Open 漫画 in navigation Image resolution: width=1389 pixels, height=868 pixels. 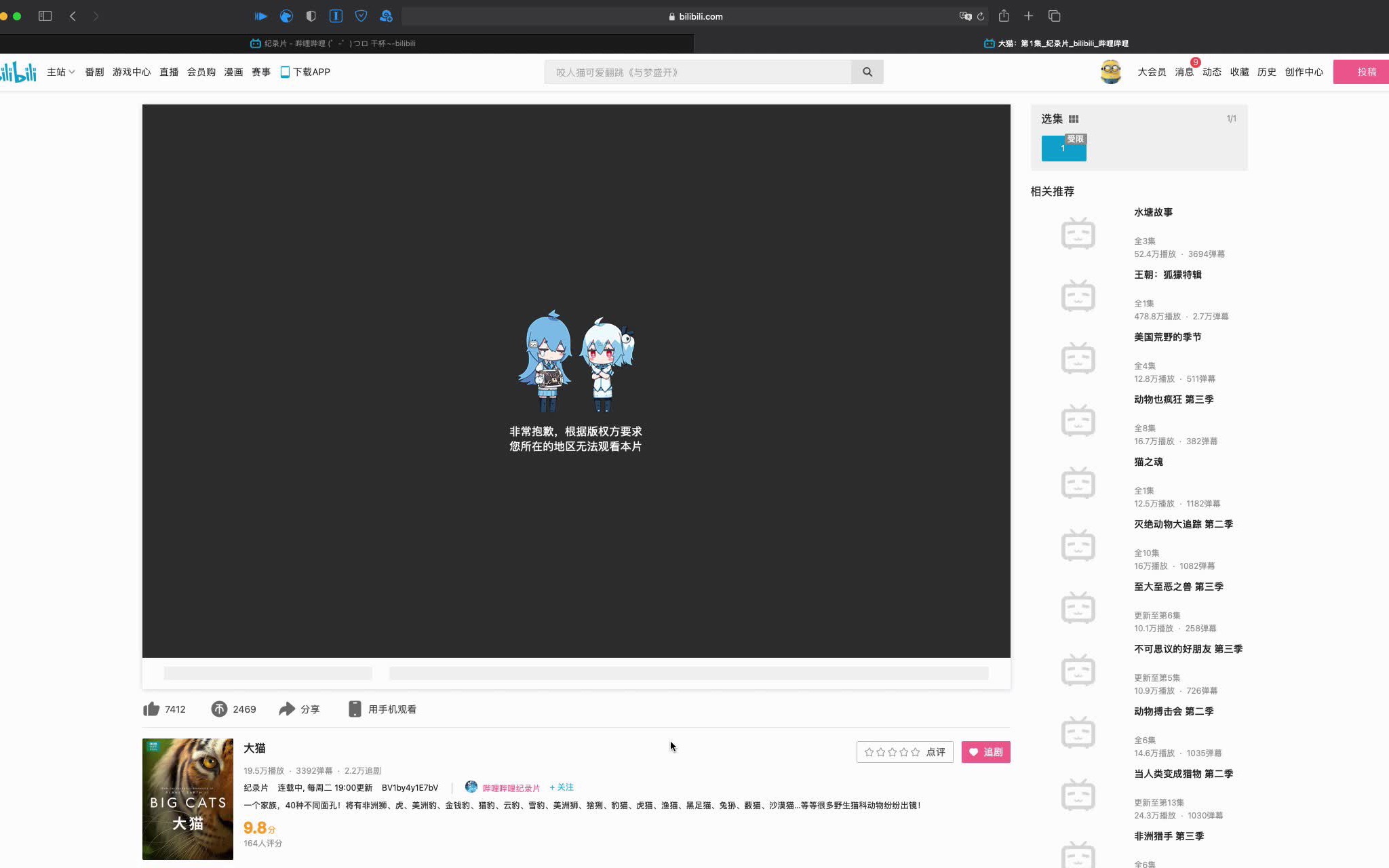234,72
